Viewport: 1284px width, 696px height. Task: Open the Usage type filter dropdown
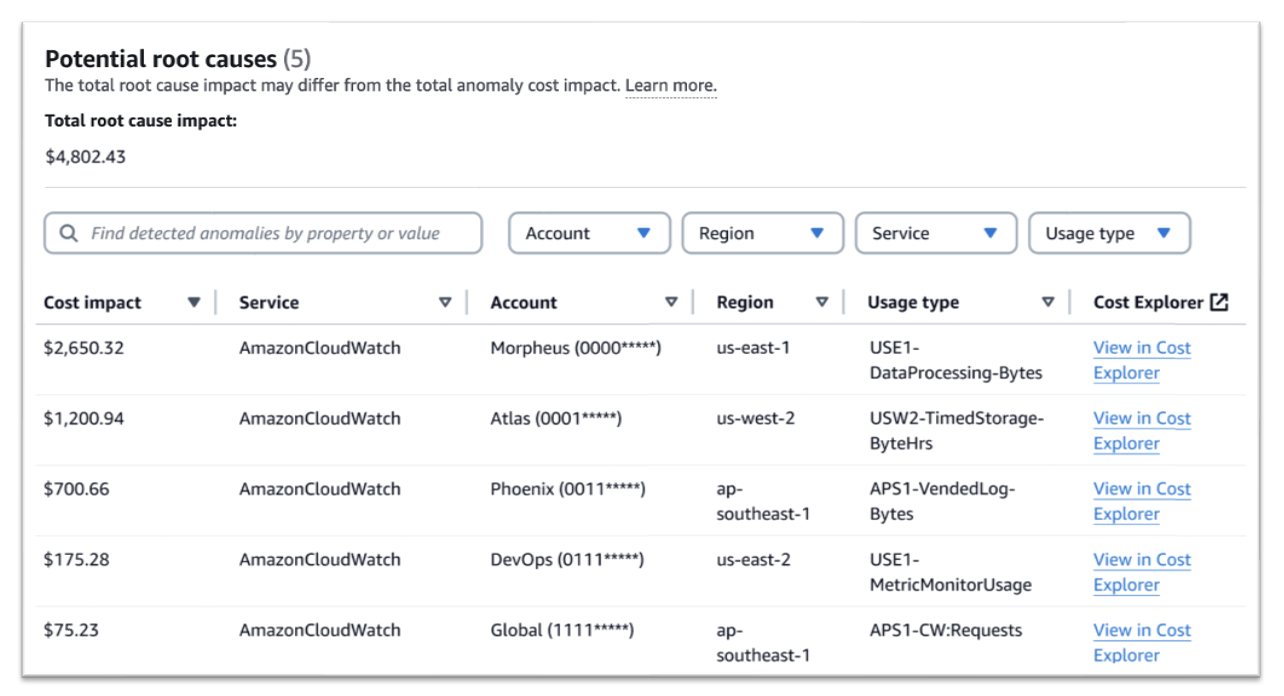[x=1108, y=232]
